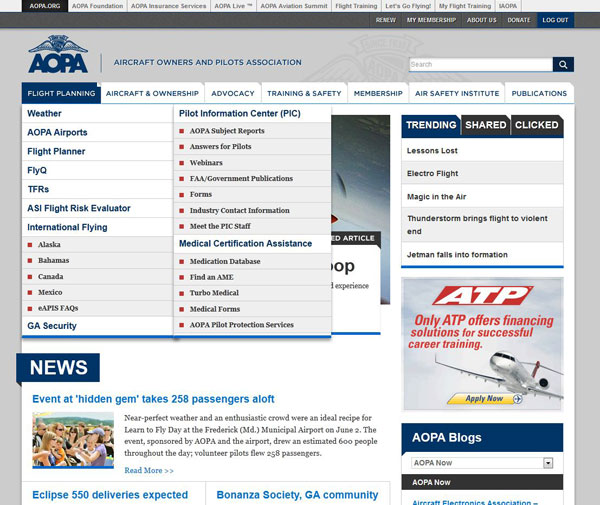Open the Flight Planning menu
The height and width of the screenshot is (505, 600).
click(x=61, y=93)
